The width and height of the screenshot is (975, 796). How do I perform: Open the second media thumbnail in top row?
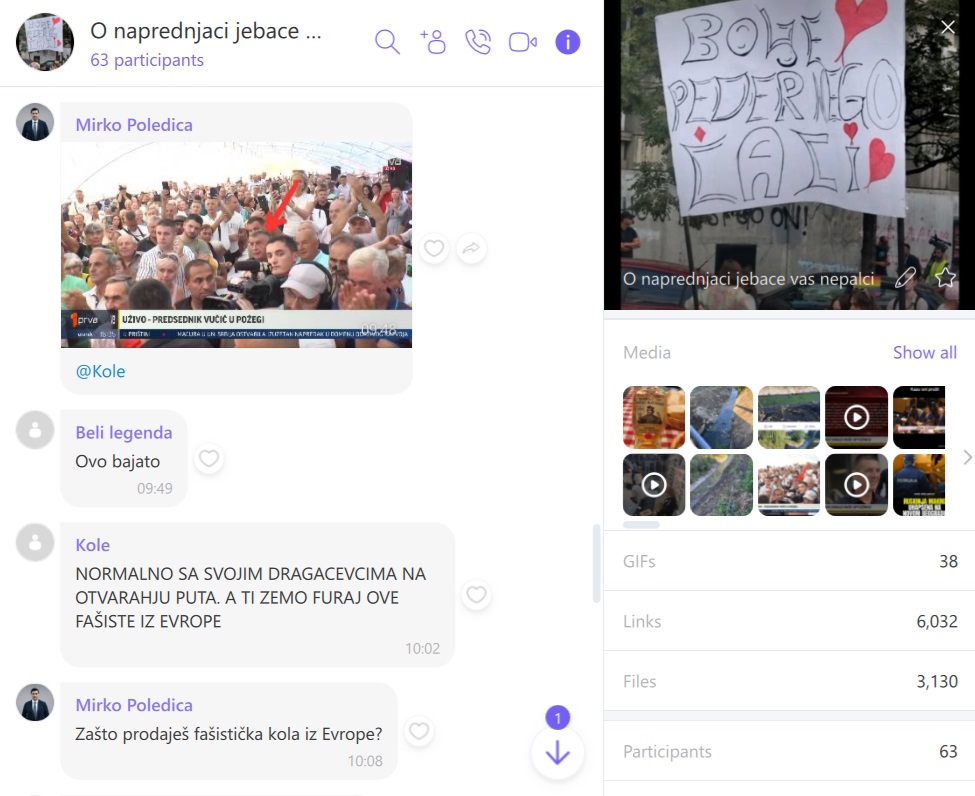[x=721, y=417]
